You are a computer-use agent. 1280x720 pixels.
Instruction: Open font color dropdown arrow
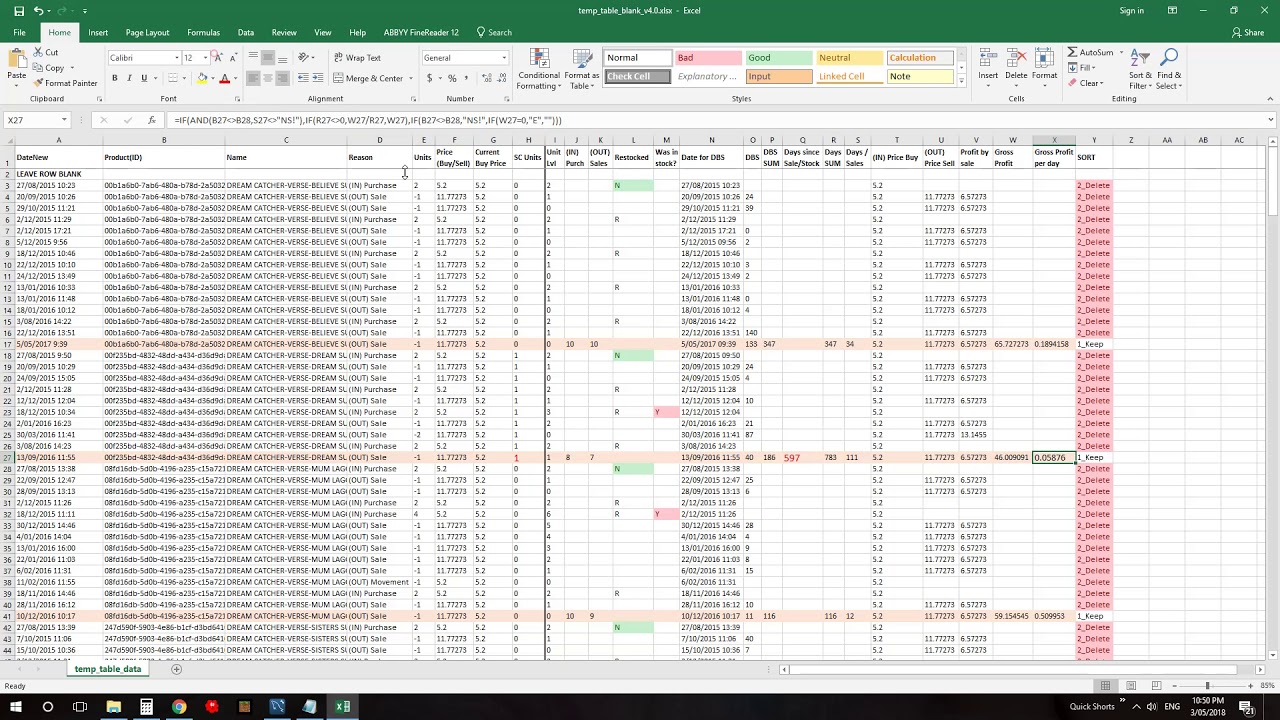(x=234, y=78)
